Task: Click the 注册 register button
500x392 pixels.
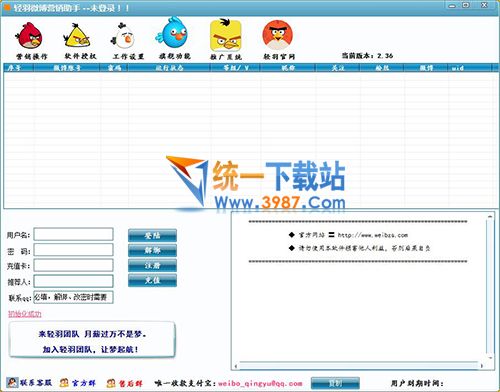Action: point(152,265)
